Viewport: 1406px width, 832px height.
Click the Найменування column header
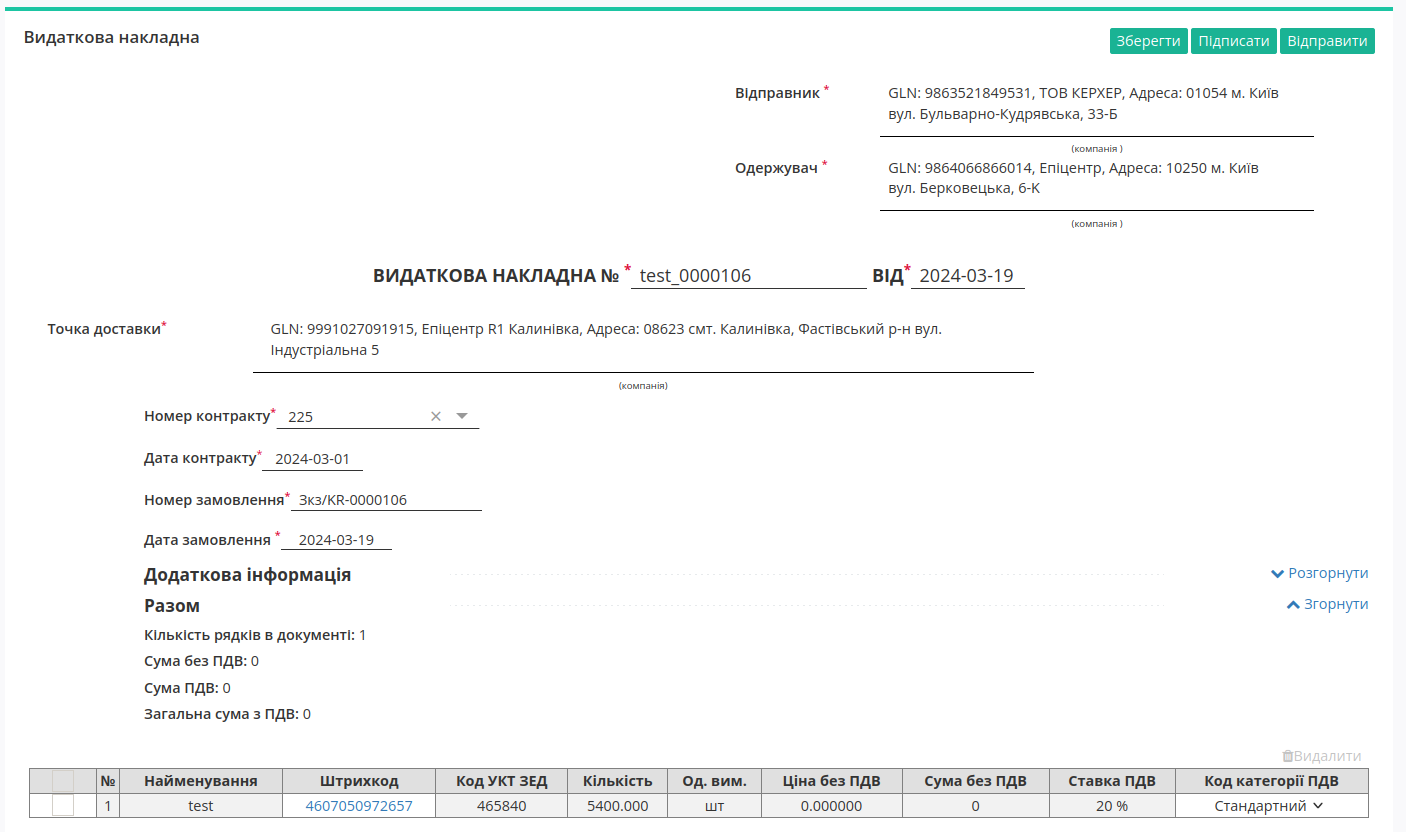[201, 781]
